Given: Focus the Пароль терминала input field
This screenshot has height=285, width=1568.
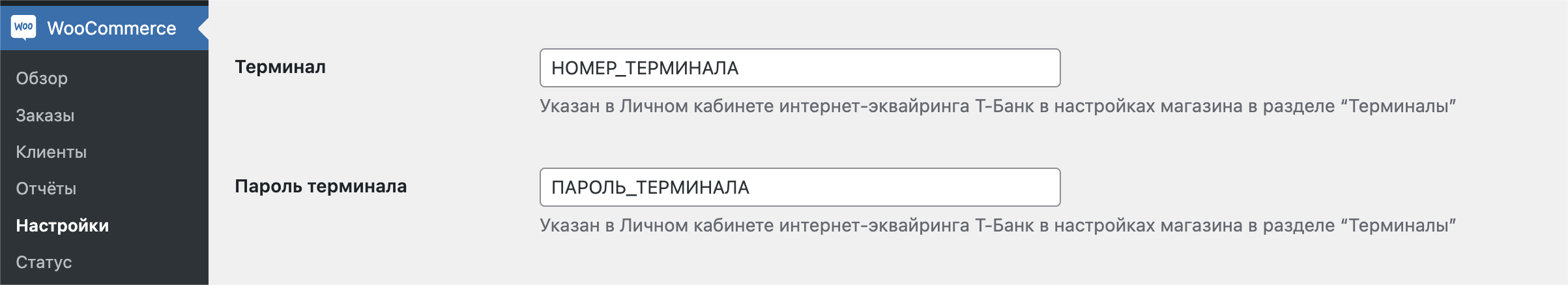Looking at the screenshot, I should coord(800,187).
